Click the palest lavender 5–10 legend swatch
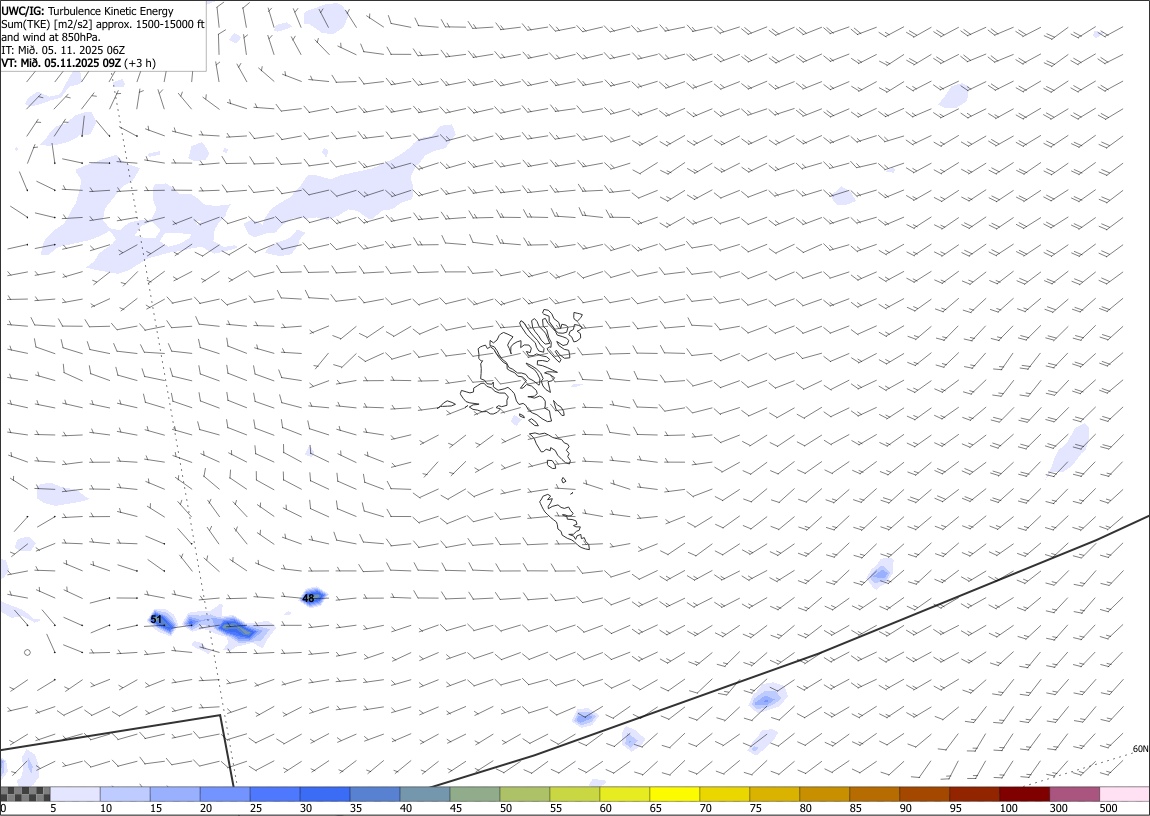 click(76, 794)
